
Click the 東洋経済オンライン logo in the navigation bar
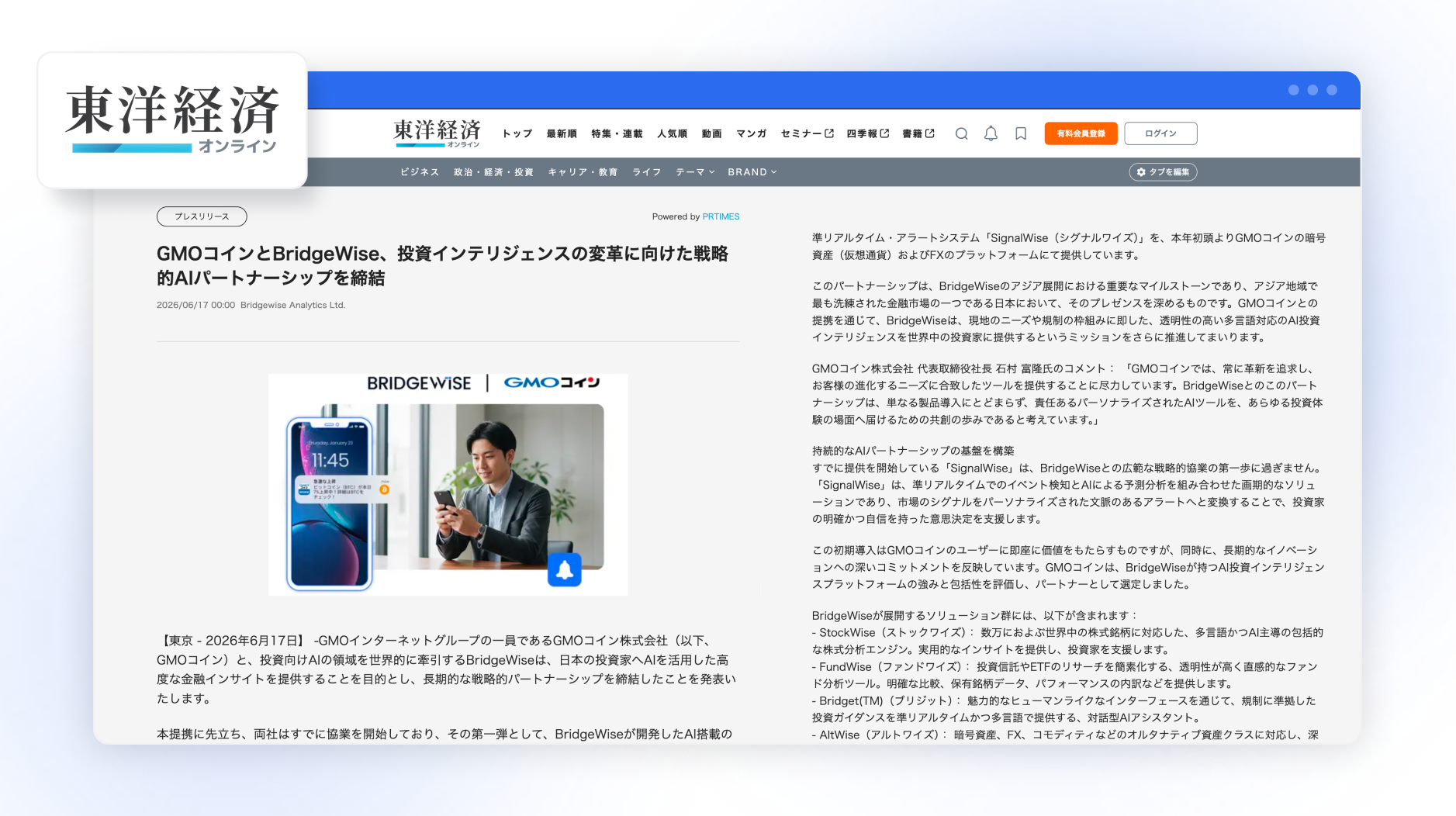tap(437, 133)
